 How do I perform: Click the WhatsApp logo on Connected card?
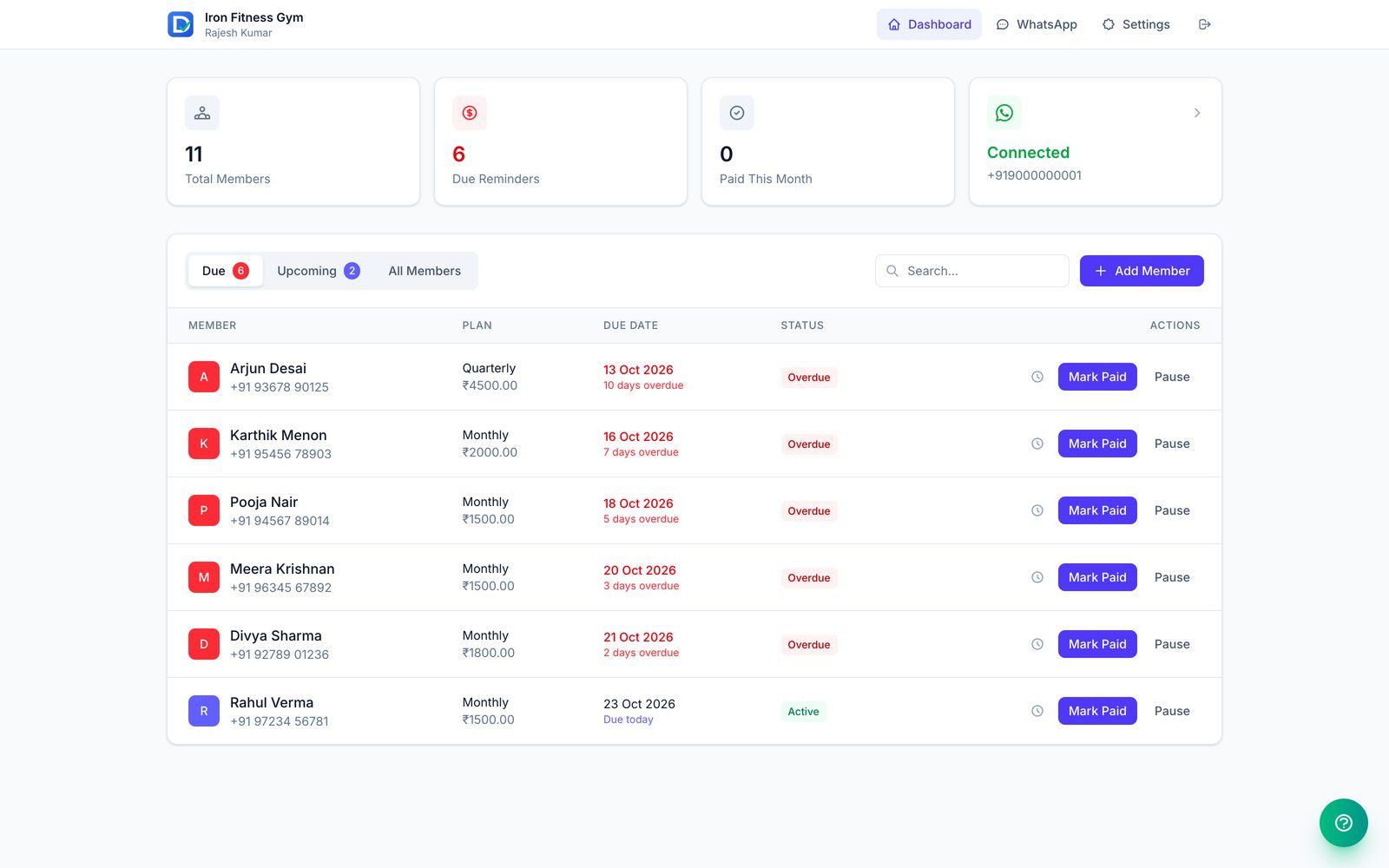coord(1004,113)
